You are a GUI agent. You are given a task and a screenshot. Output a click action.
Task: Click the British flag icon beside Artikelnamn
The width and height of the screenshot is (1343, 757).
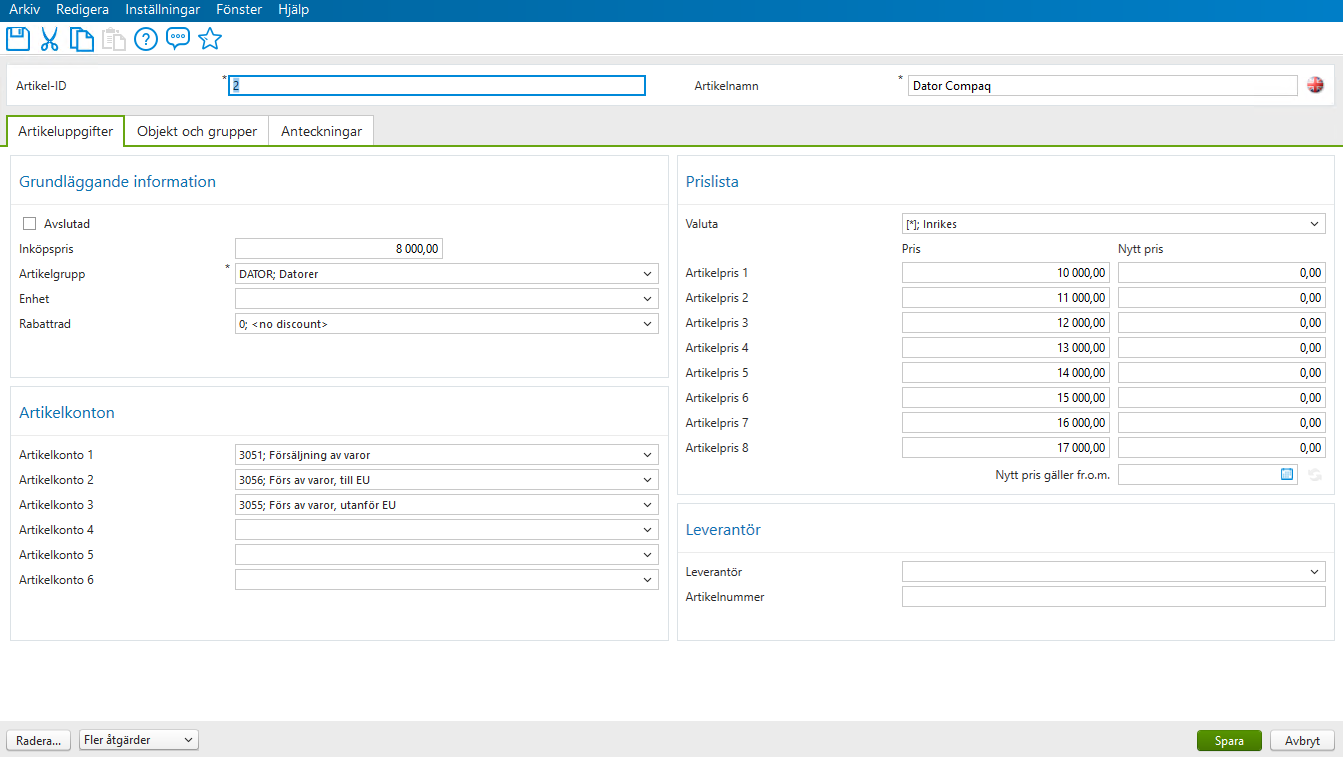tap(1315, 85)
